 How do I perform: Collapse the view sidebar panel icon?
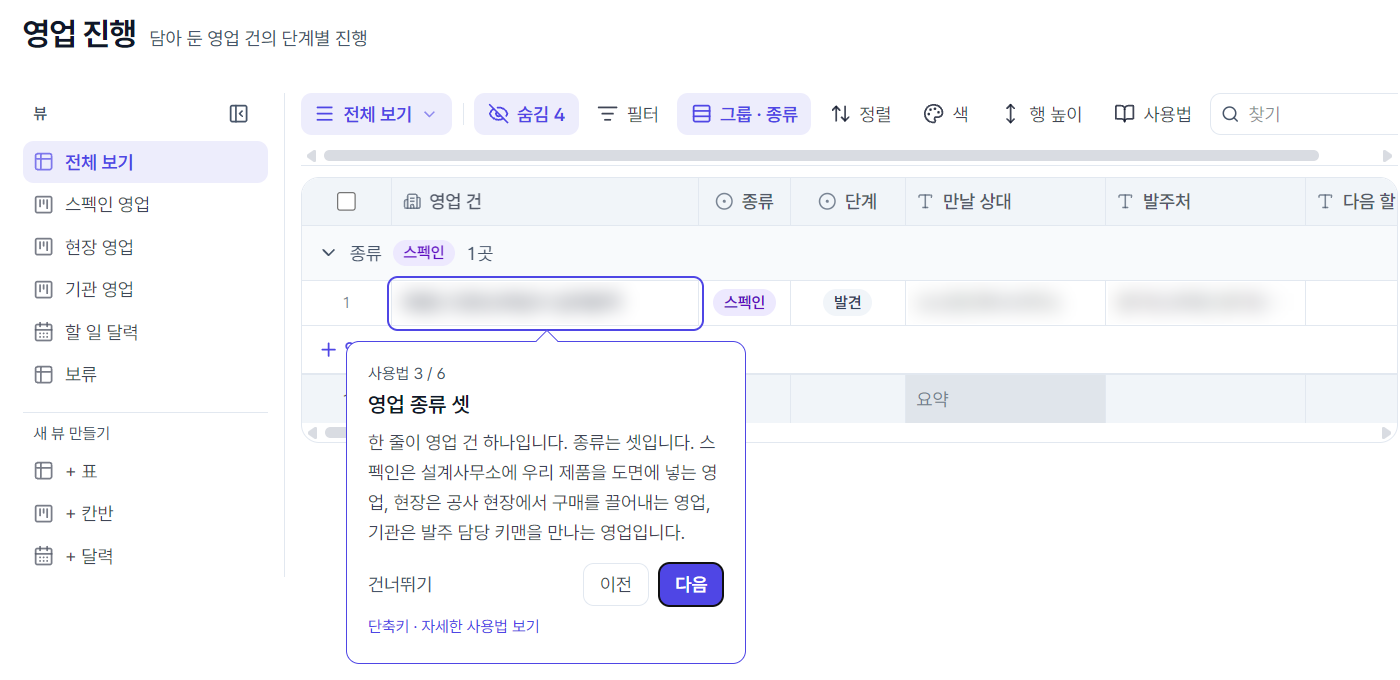[238, 114]
